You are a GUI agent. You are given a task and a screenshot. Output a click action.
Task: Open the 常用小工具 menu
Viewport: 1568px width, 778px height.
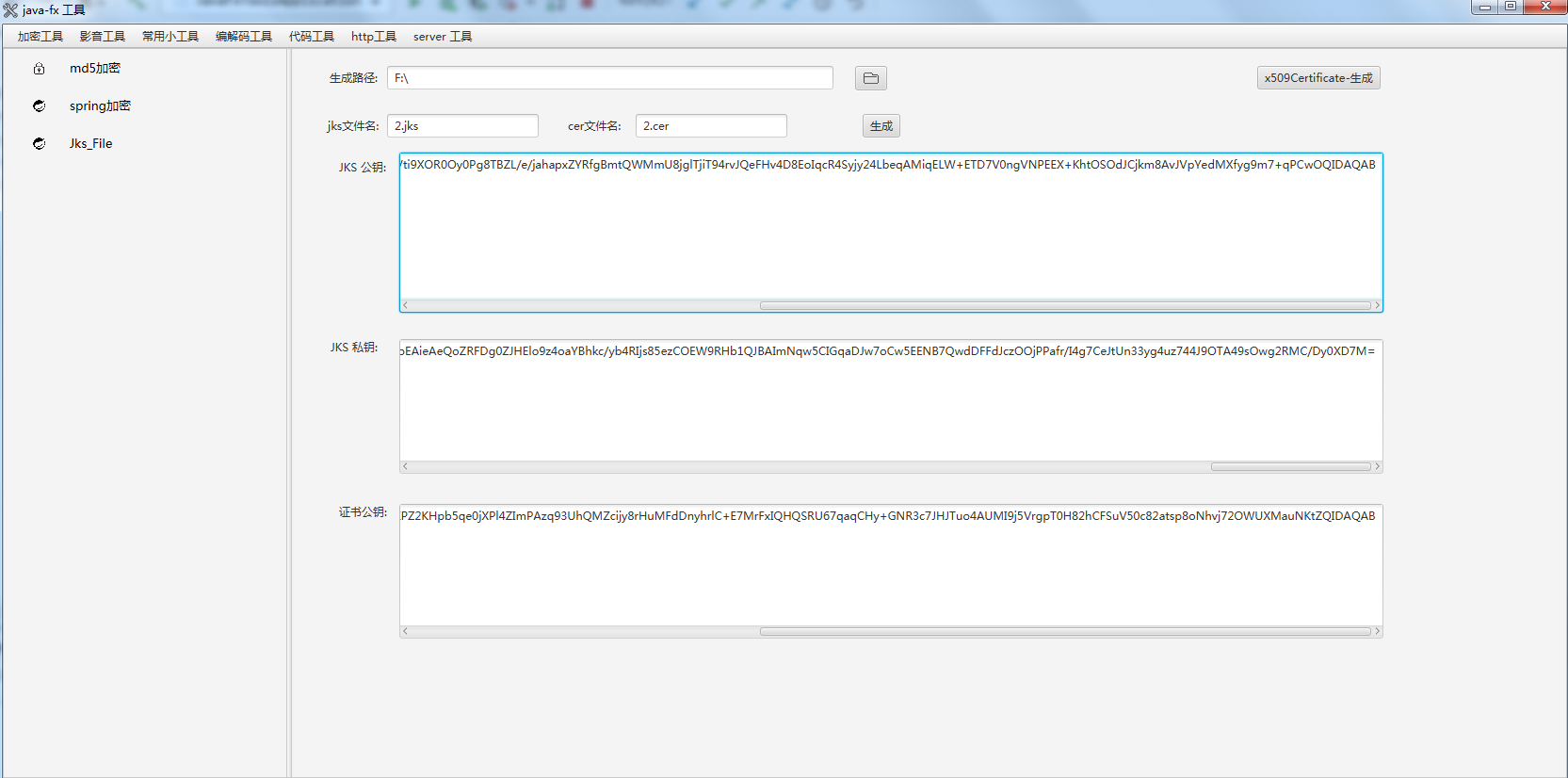170,37
